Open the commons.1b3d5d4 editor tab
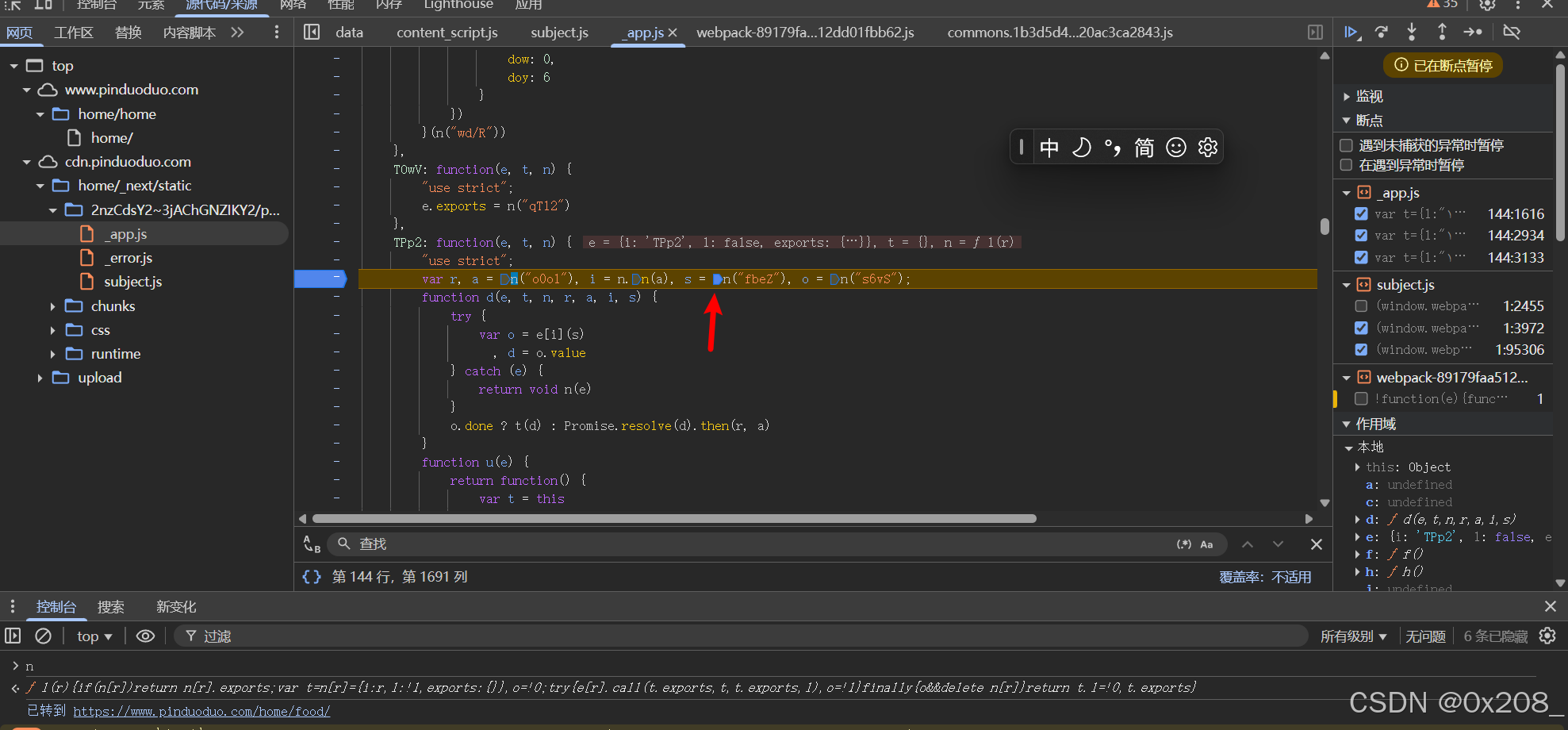 [1060, 33]
